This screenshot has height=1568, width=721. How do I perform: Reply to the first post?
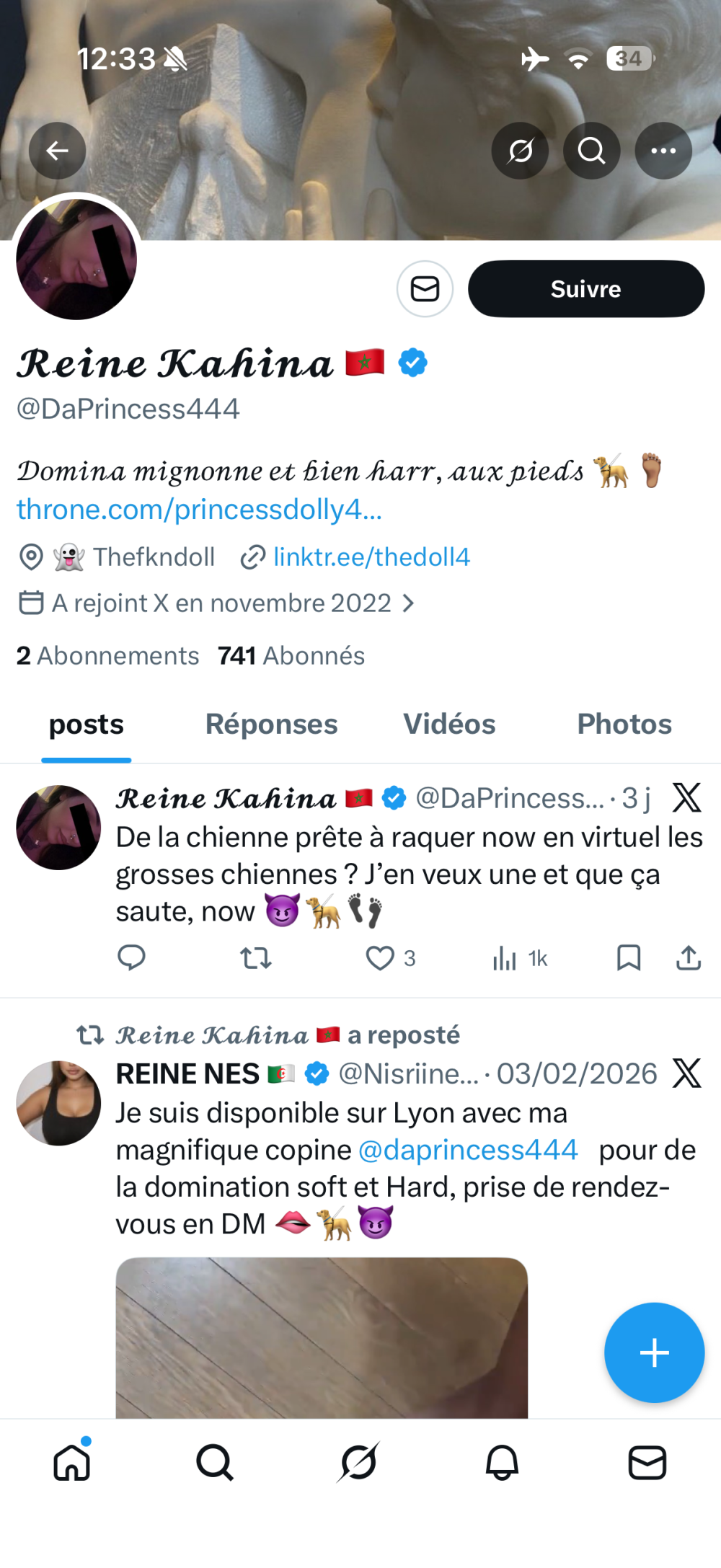coord(131,958)
